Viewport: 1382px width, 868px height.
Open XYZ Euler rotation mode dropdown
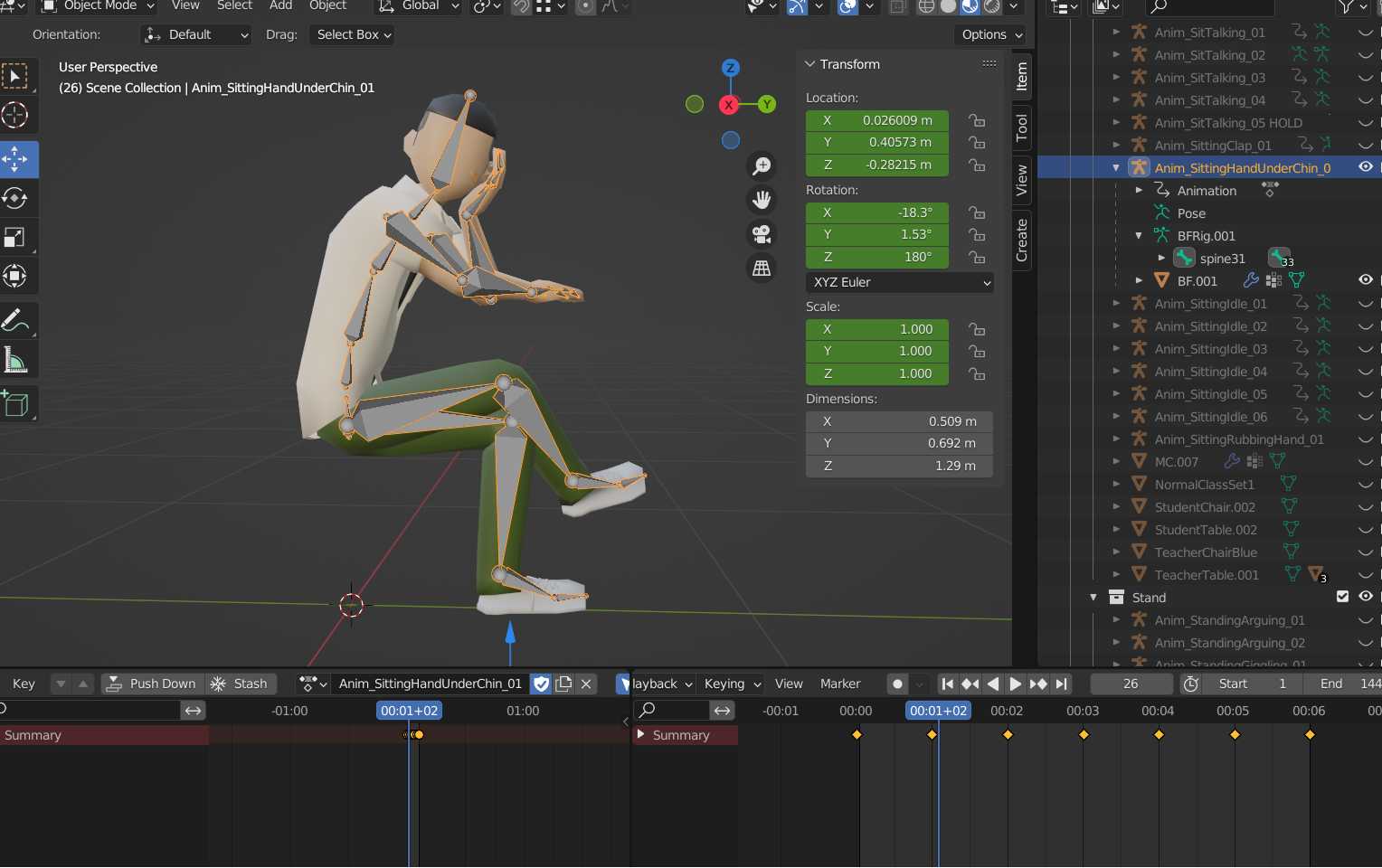(x=899, y=282)
